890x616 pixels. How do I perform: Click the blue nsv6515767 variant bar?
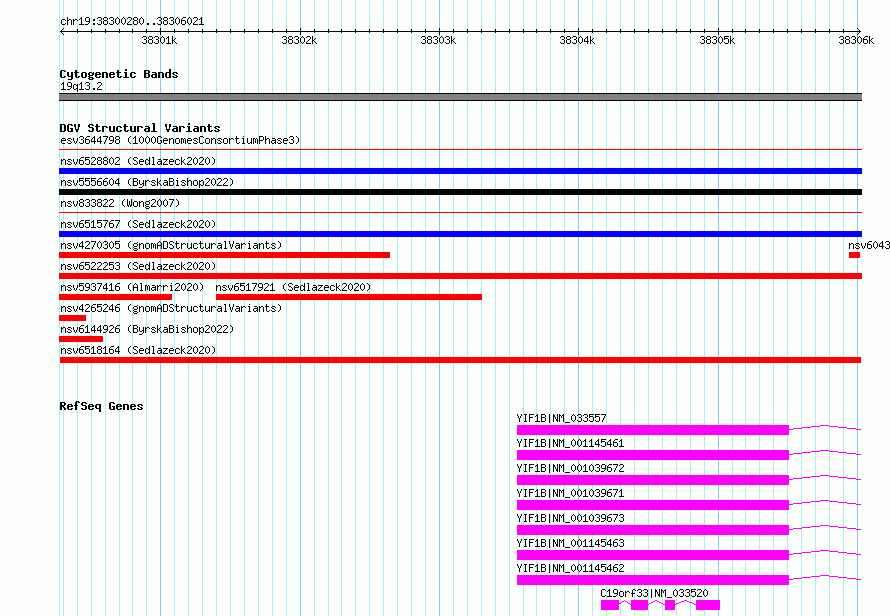click(460, 234)
